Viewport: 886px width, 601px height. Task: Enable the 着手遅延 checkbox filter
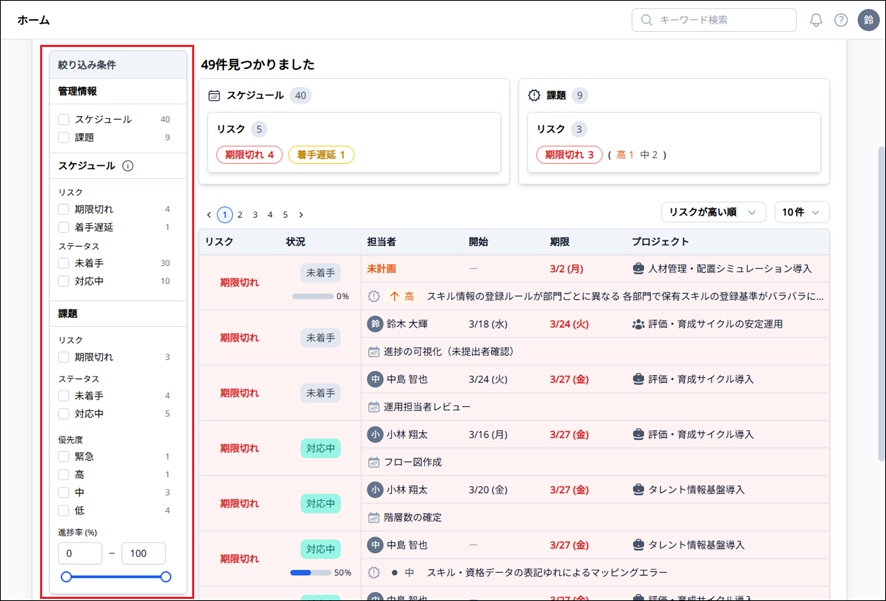64,228
